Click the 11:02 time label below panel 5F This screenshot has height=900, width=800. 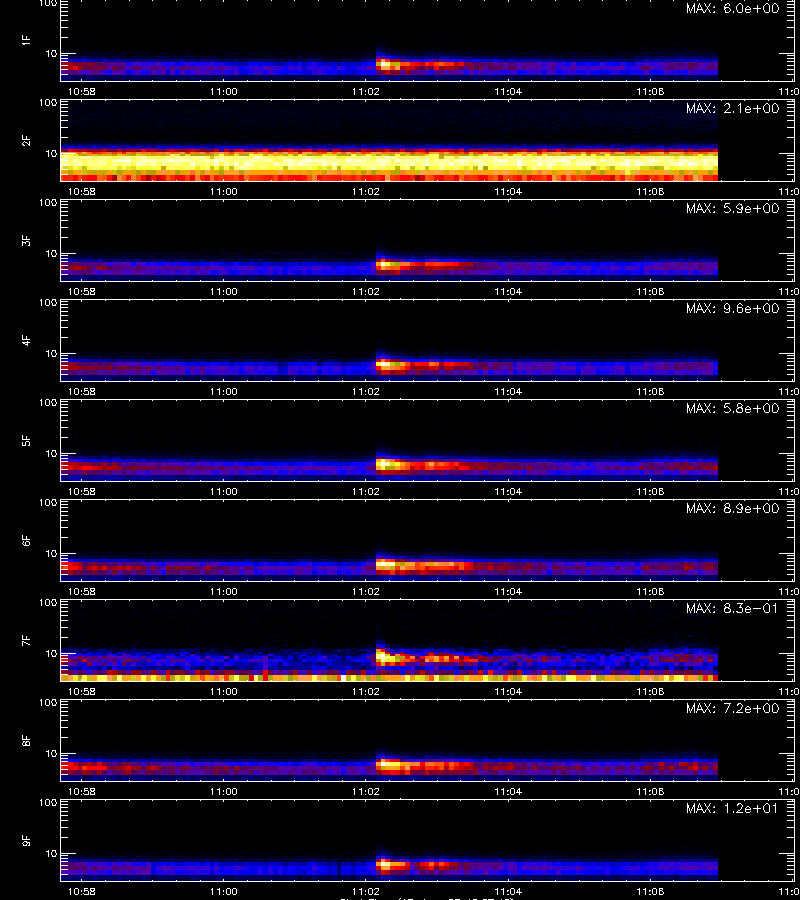(366, 491)
